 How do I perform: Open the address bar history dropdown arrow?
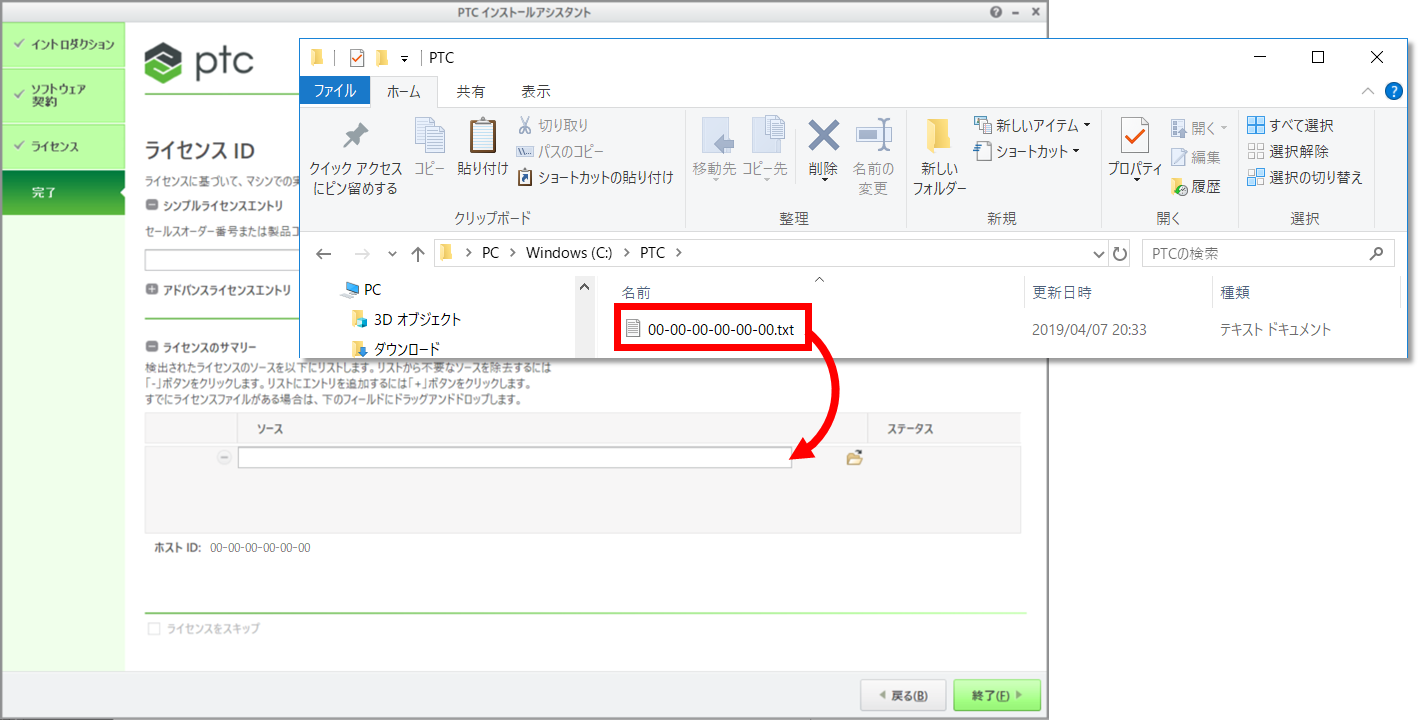pos(1099,254)
